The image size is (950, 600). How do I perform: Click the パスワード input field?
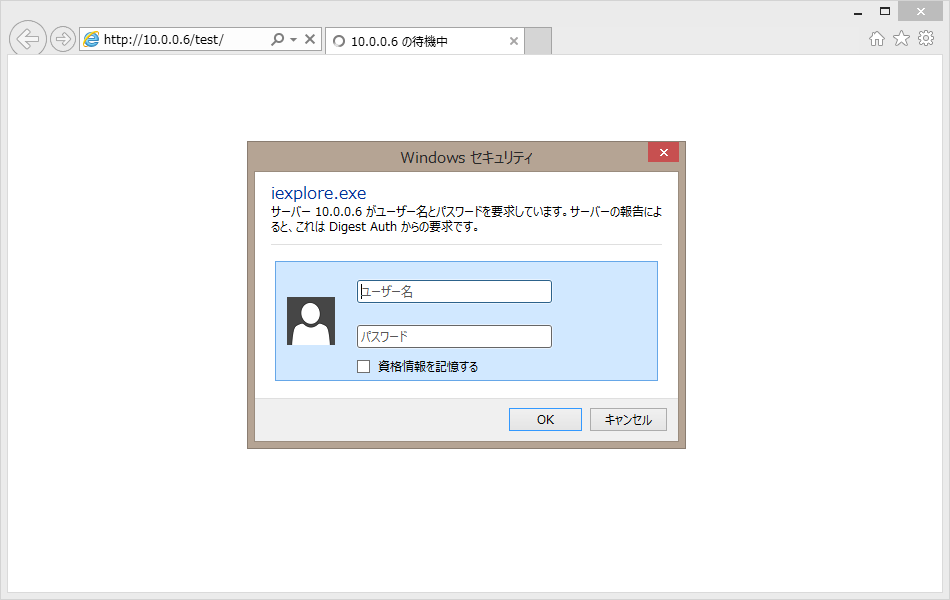pos(454,337)
